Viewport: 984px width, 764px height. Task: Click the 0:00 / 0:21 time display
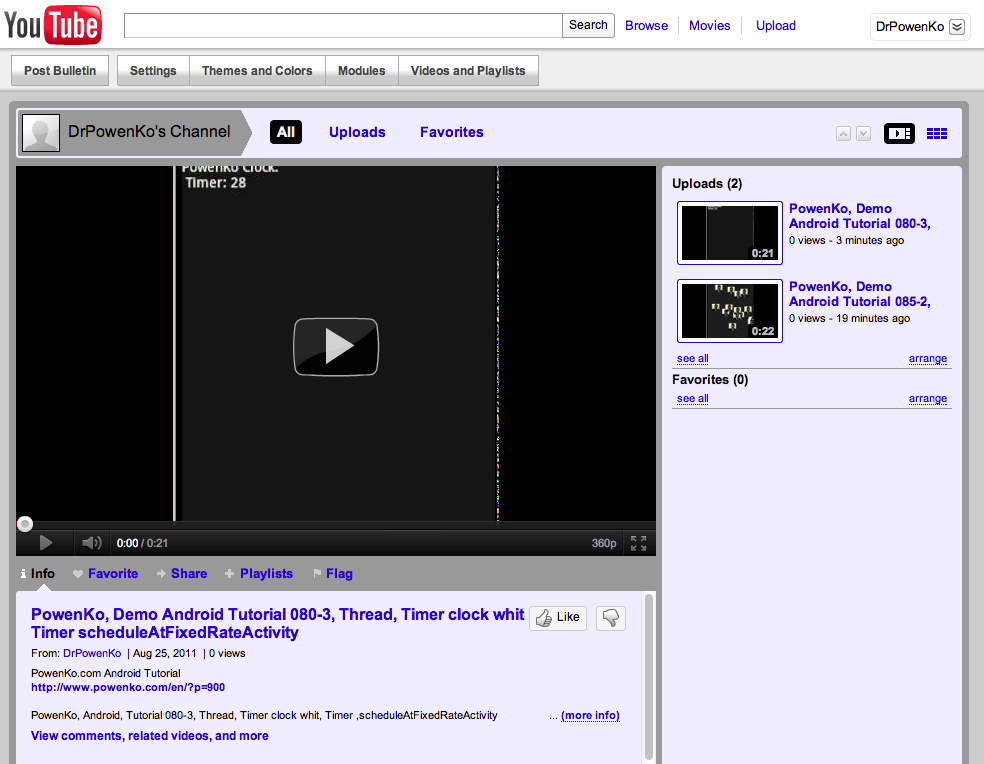[x=142, y=543]
